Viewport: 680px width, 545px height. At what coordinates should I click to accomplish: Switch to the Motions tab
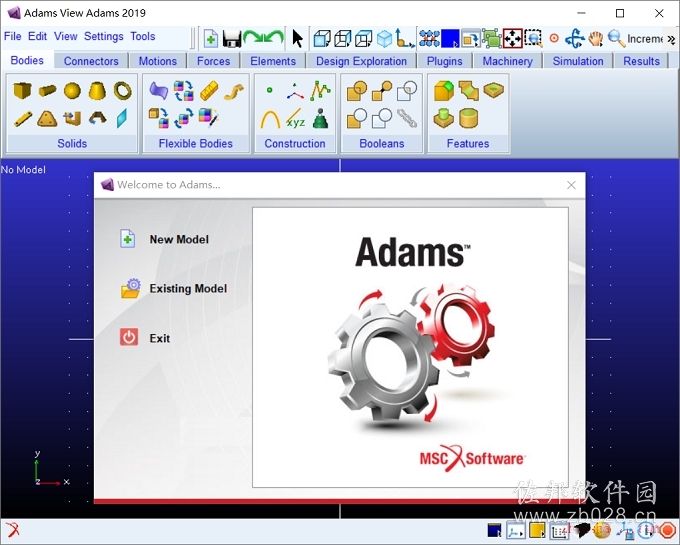click(x=158, y=61)
